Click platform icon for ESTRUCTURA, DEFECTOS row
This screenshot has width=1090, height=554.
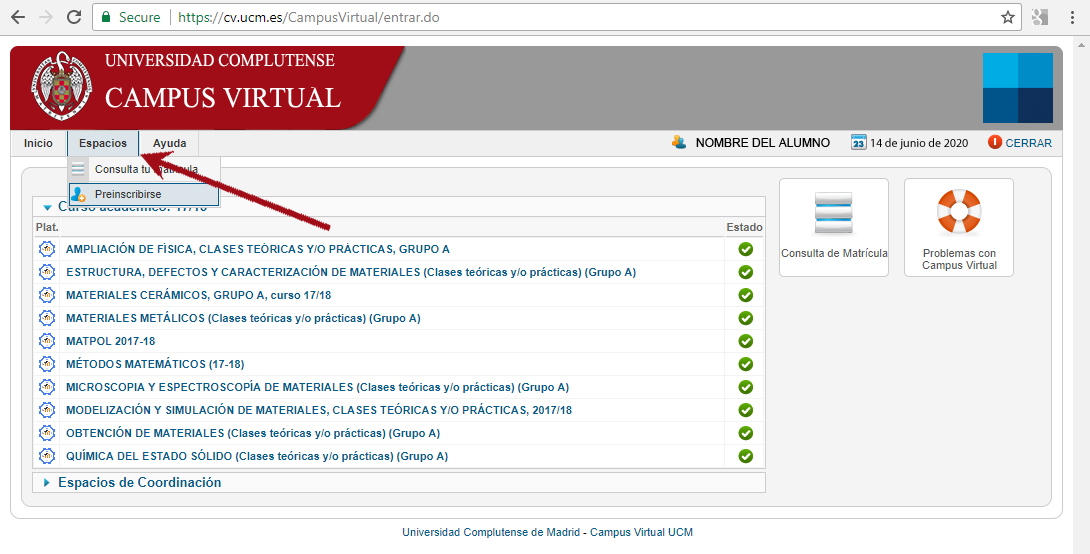click(x=47, y=272)
